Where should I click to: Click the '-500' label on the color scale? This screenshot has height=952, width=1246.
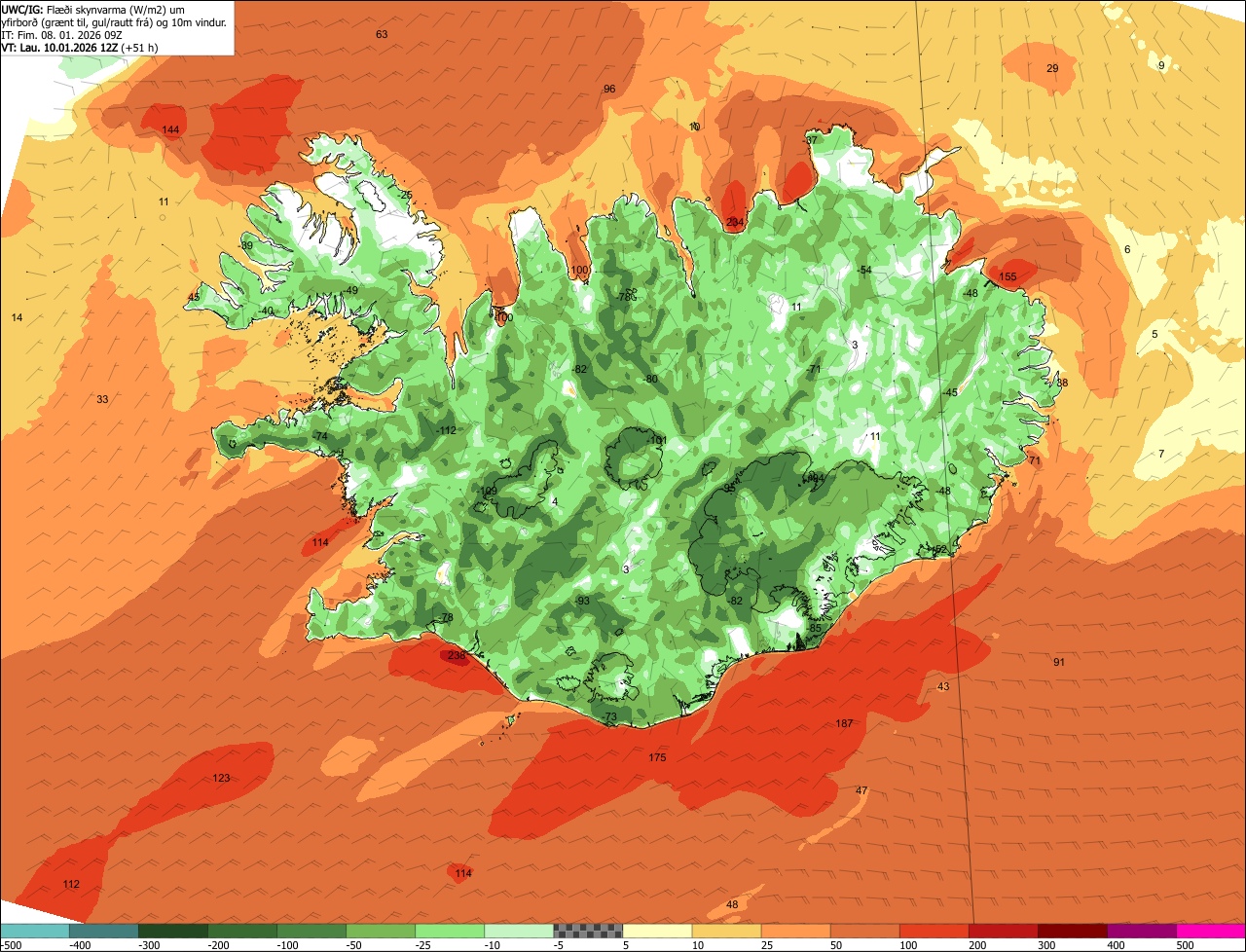click(x=11, y=945)
